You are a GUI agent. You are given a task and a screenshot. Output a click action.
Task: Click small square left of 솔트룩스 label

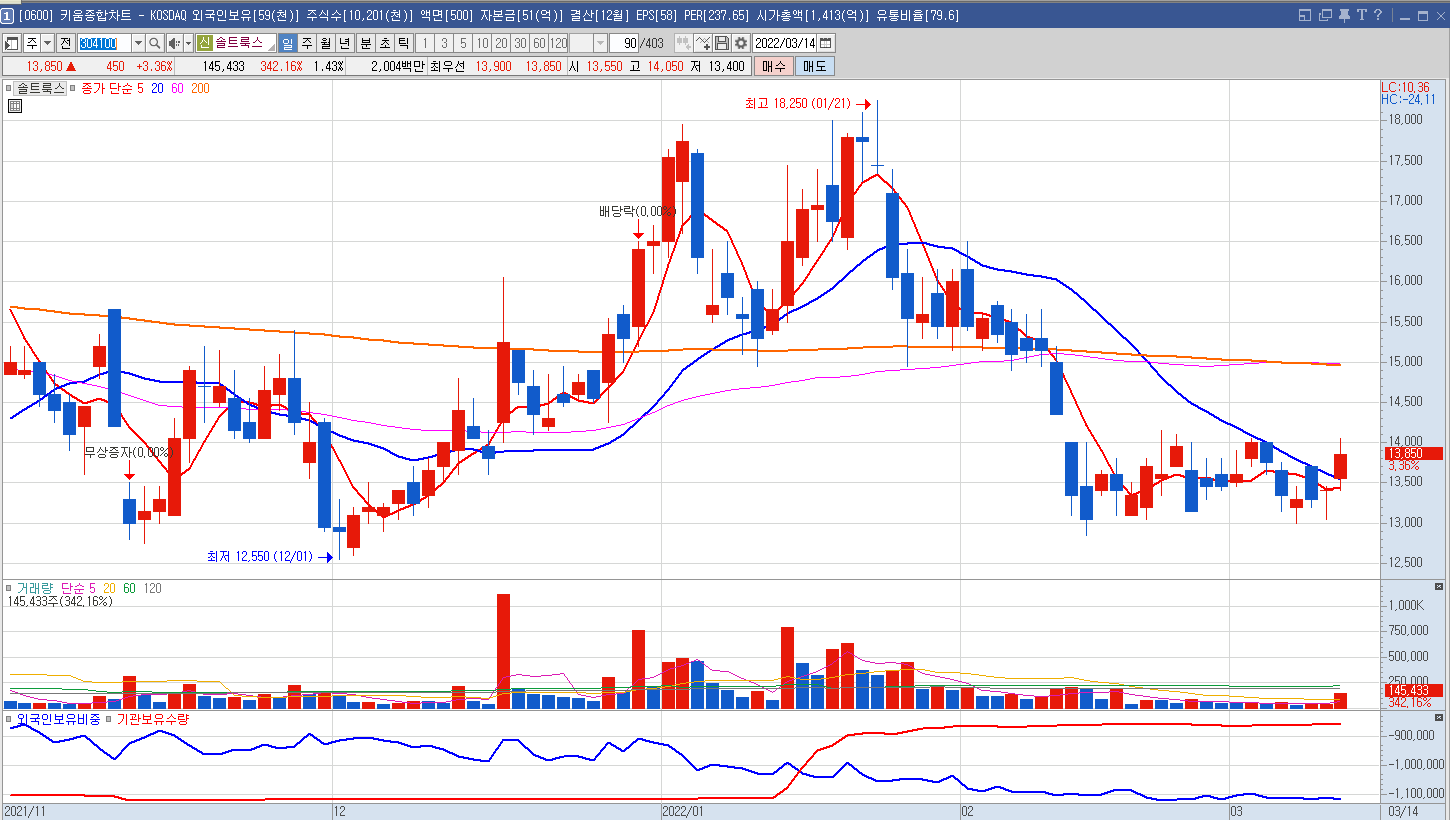click(x=9, y=88)
